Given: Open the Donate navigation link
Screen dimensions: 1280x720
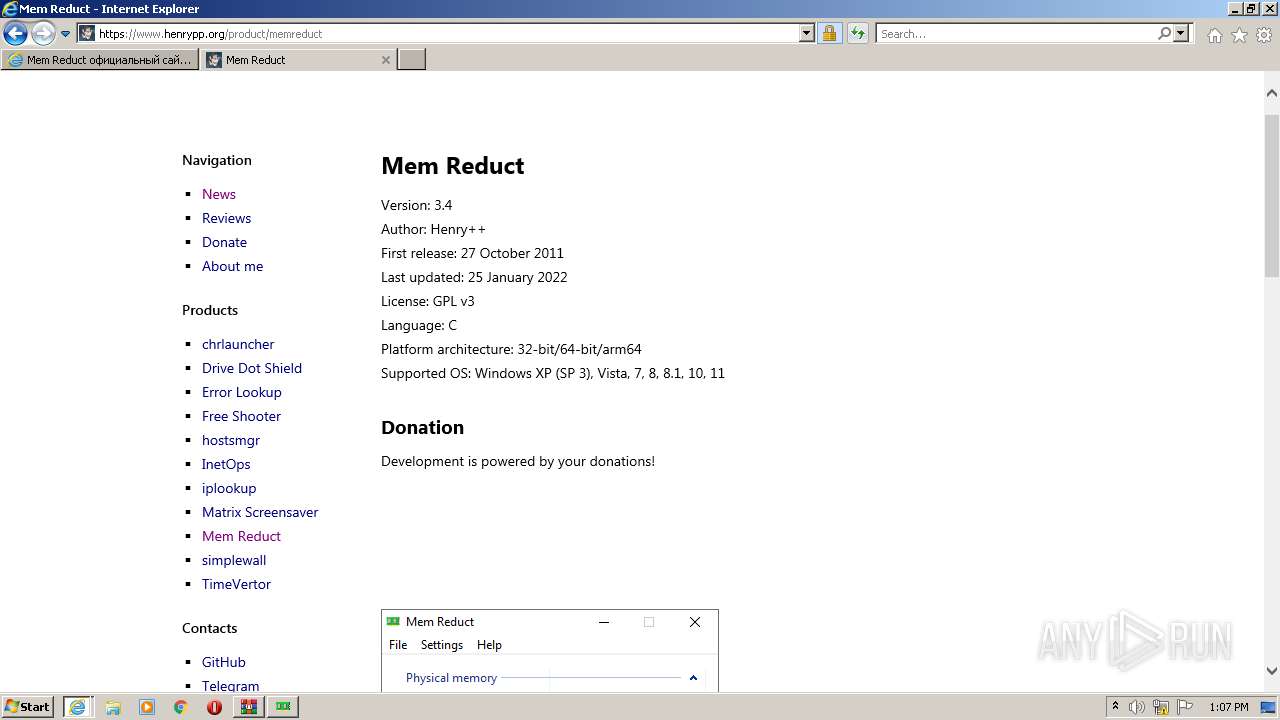Looking at the screenshot, I should point(224,242).
